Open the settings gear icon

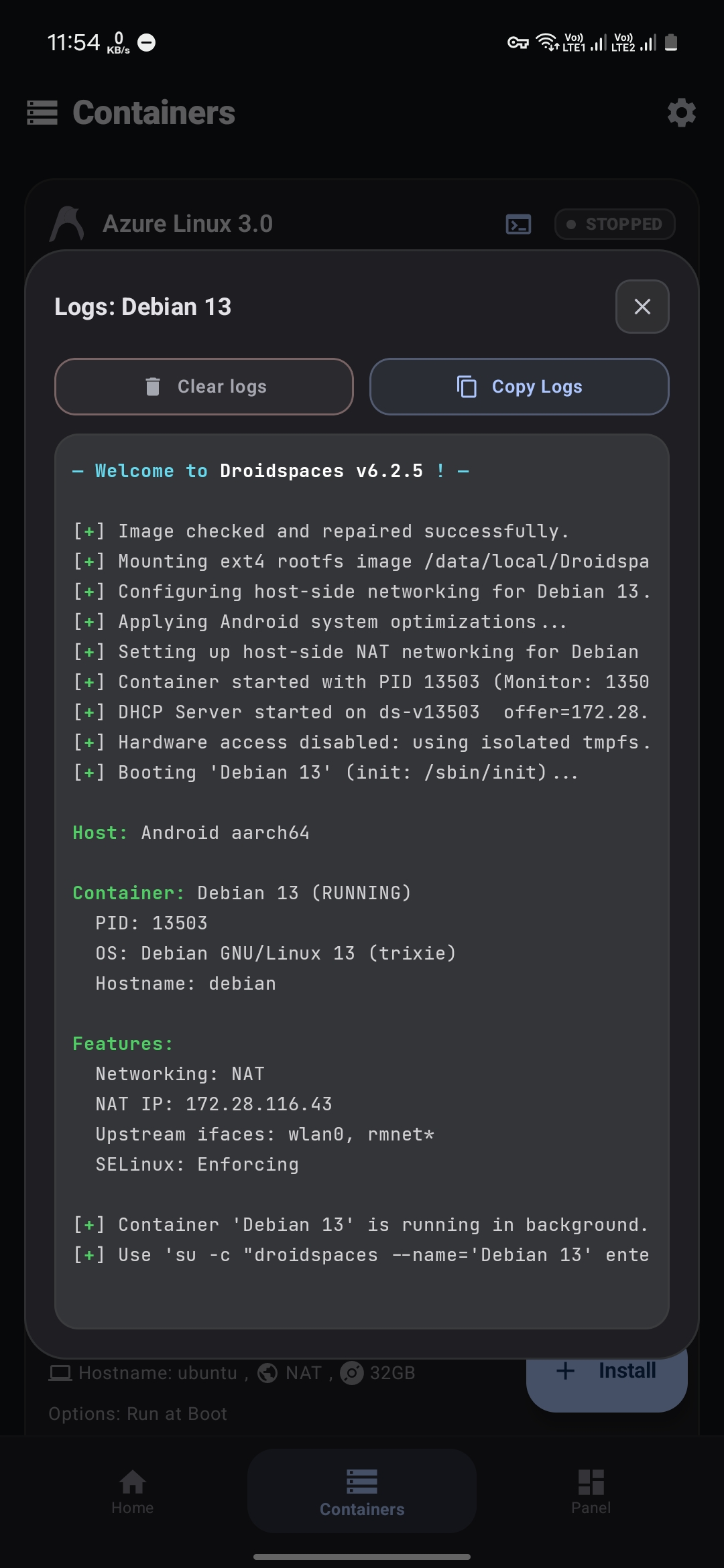point(681,113)
